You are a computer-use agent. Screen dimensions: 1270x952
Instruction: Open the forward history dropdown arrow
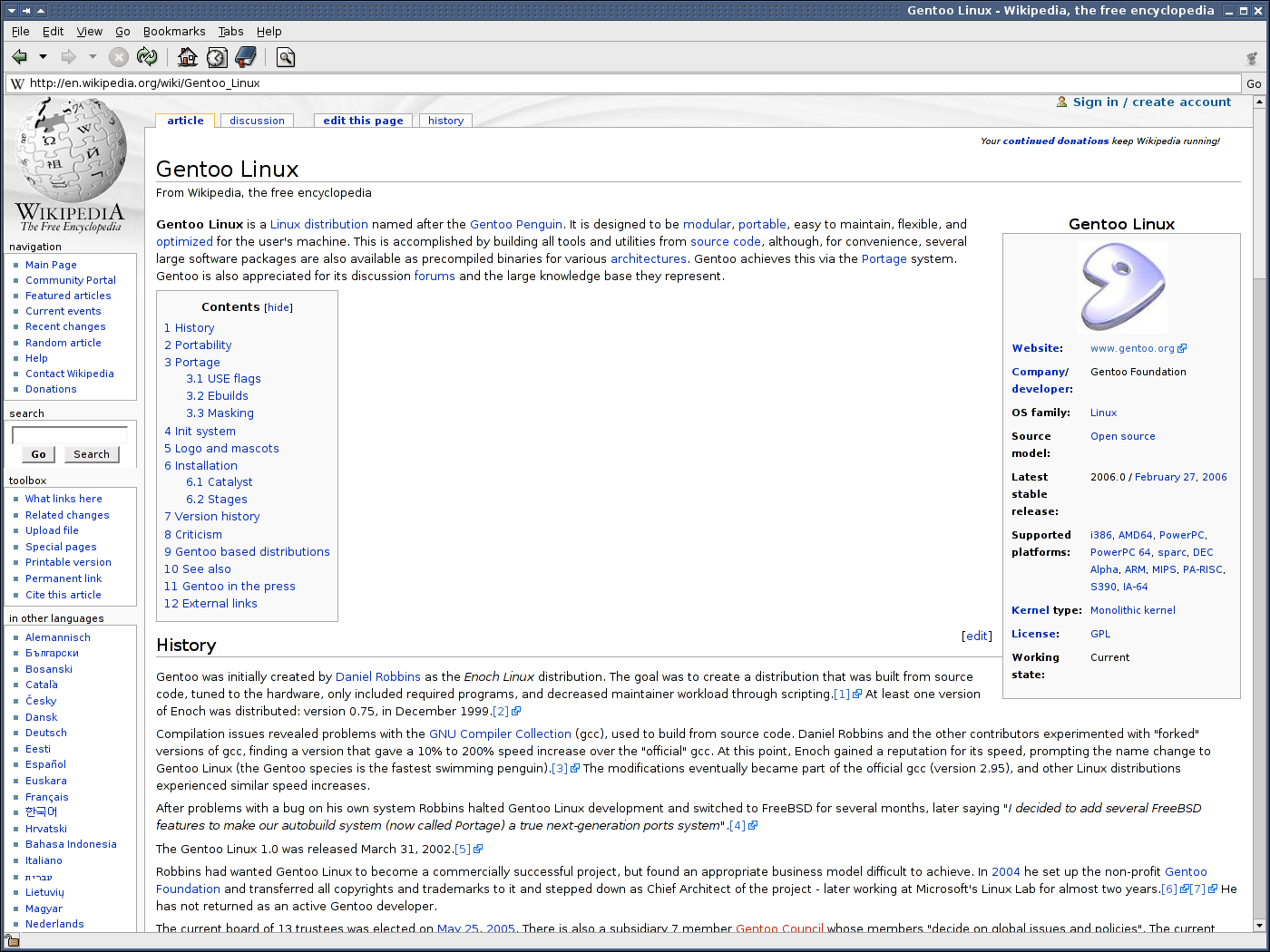click(93, 57)
